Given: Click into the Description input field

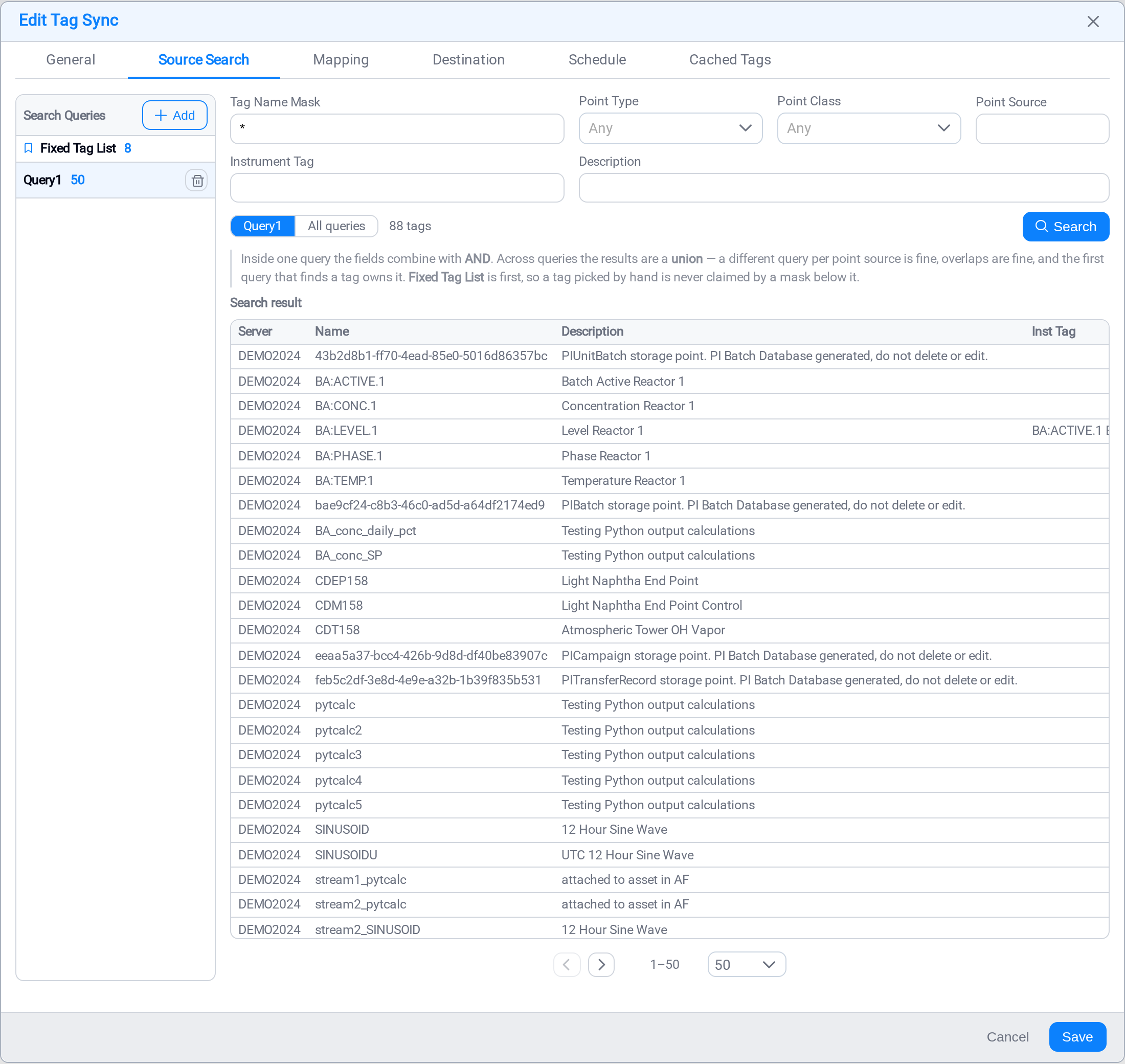Looking at the screenshot, I should pos(844,188).
